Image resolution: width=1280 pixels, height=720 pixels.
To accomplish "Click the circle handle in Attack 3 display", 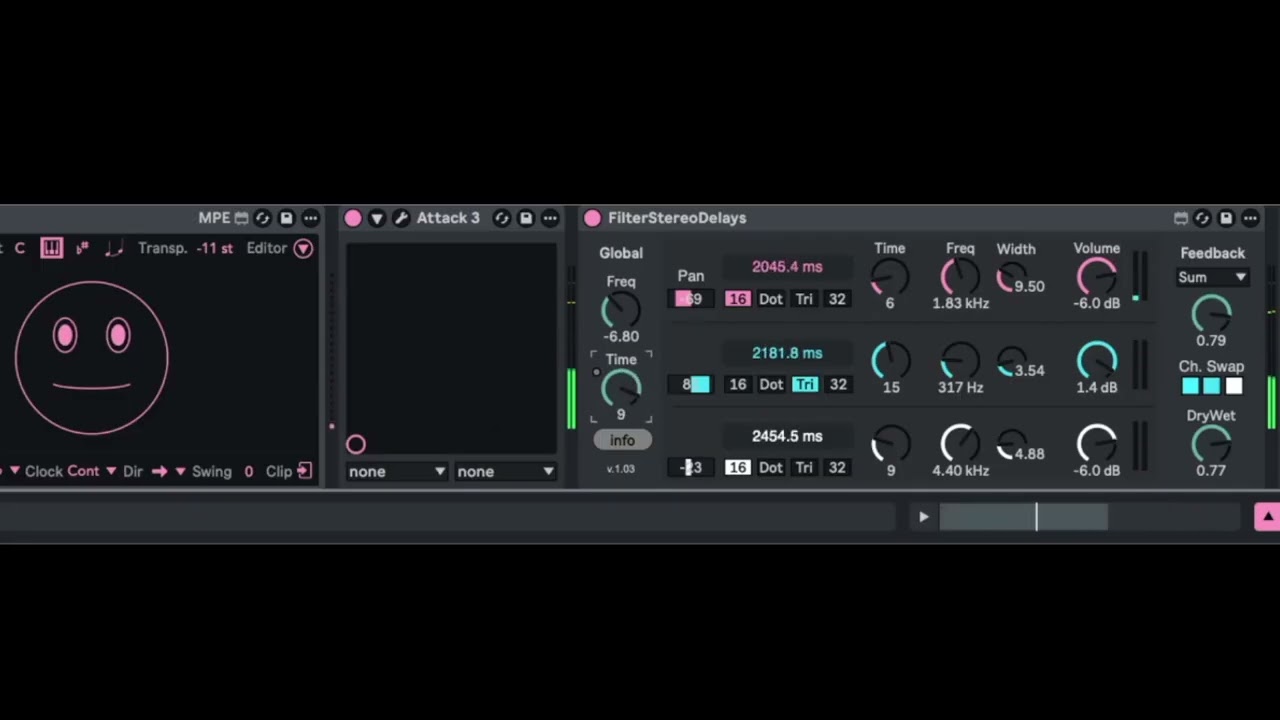I will click(x=356, y=444).
